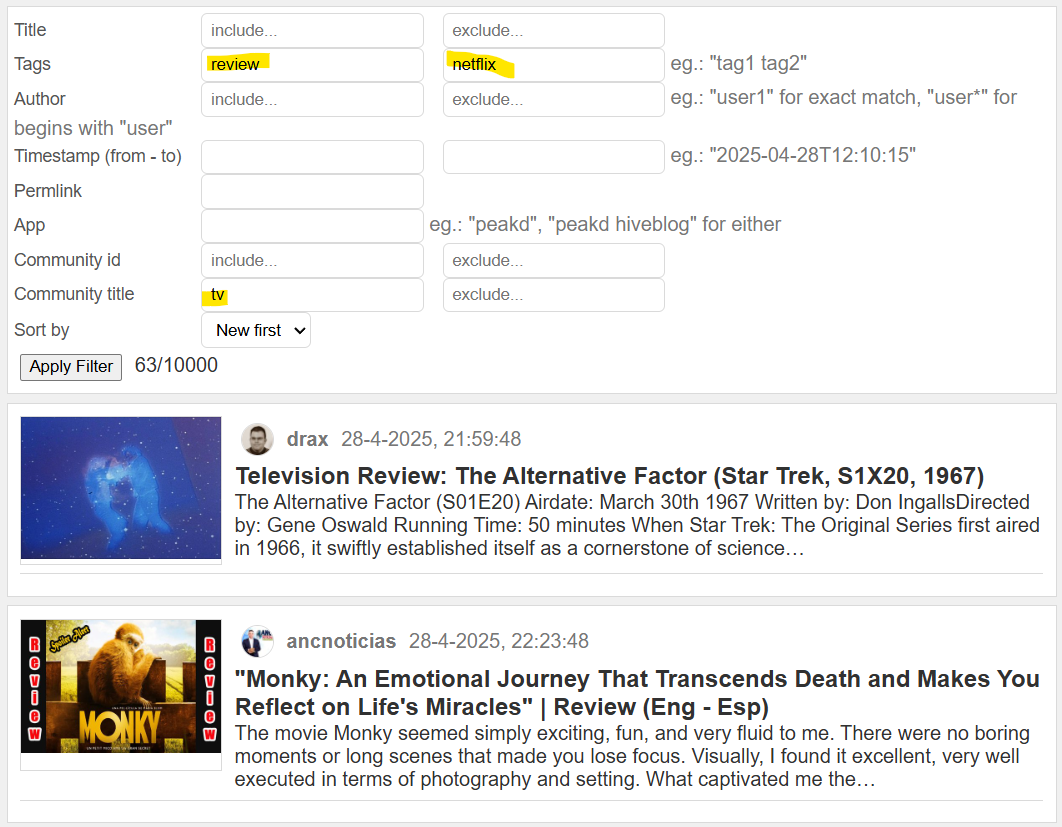Click the timestamp format example hint
This screenshot has height=827, width=1062.
coord(793,155)
